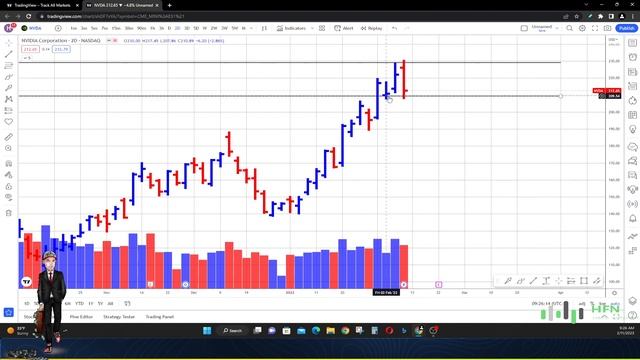The width and height of the screenshot is (640, 360).
Task: Start bar Replay mode
Action: click(x=371, y=28)
